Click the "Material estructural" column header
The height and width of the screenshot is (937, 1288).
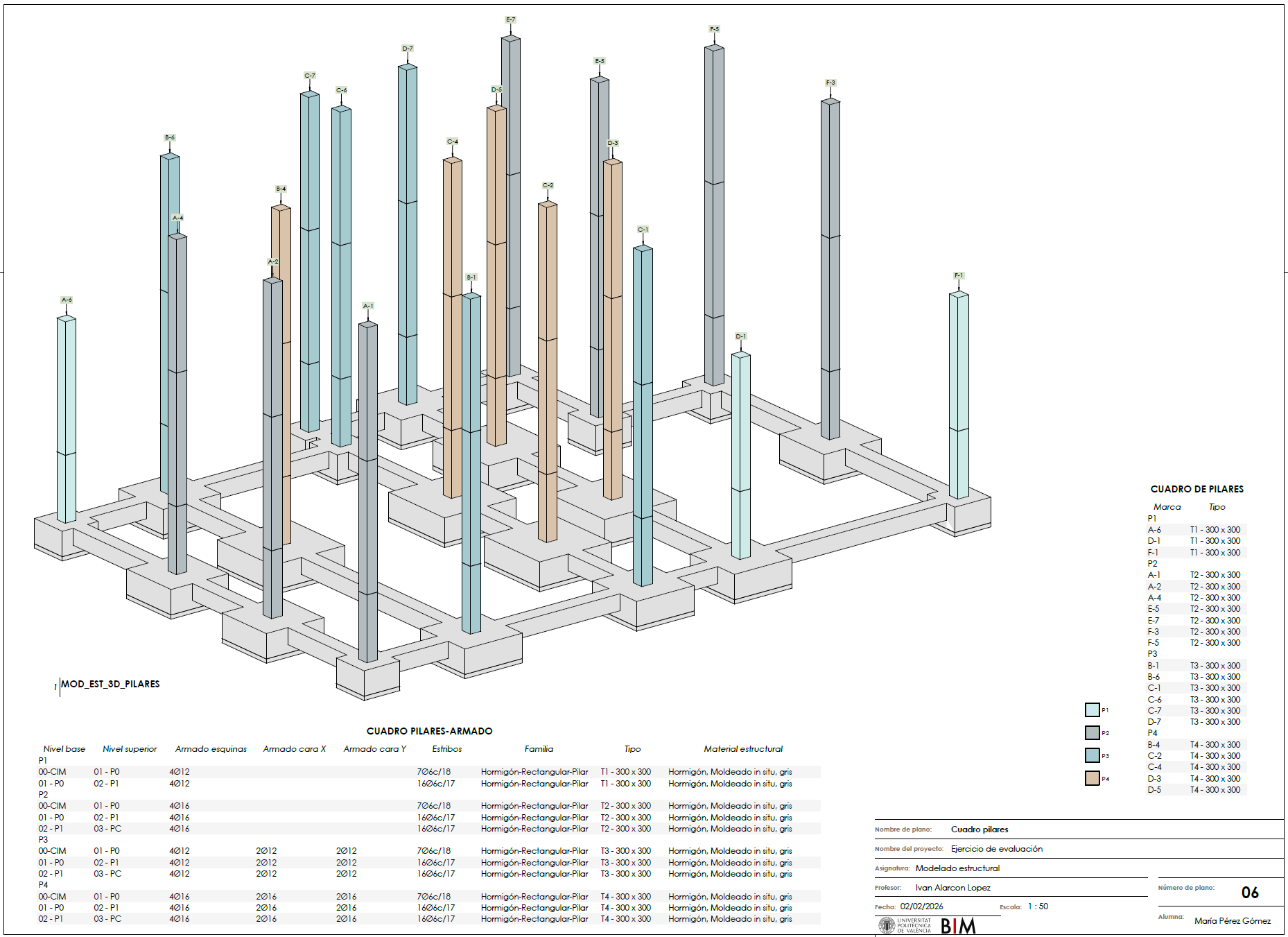click(x=743, y=749)
